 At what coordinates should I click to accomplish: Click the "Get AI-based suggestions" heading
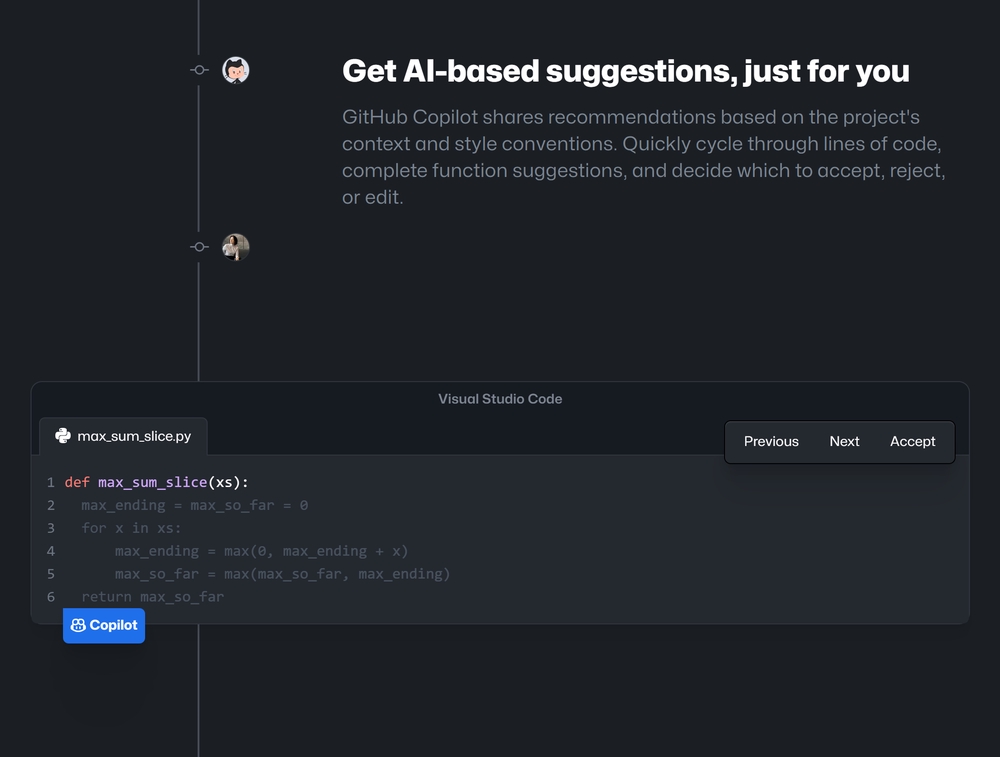pos(625,71)
